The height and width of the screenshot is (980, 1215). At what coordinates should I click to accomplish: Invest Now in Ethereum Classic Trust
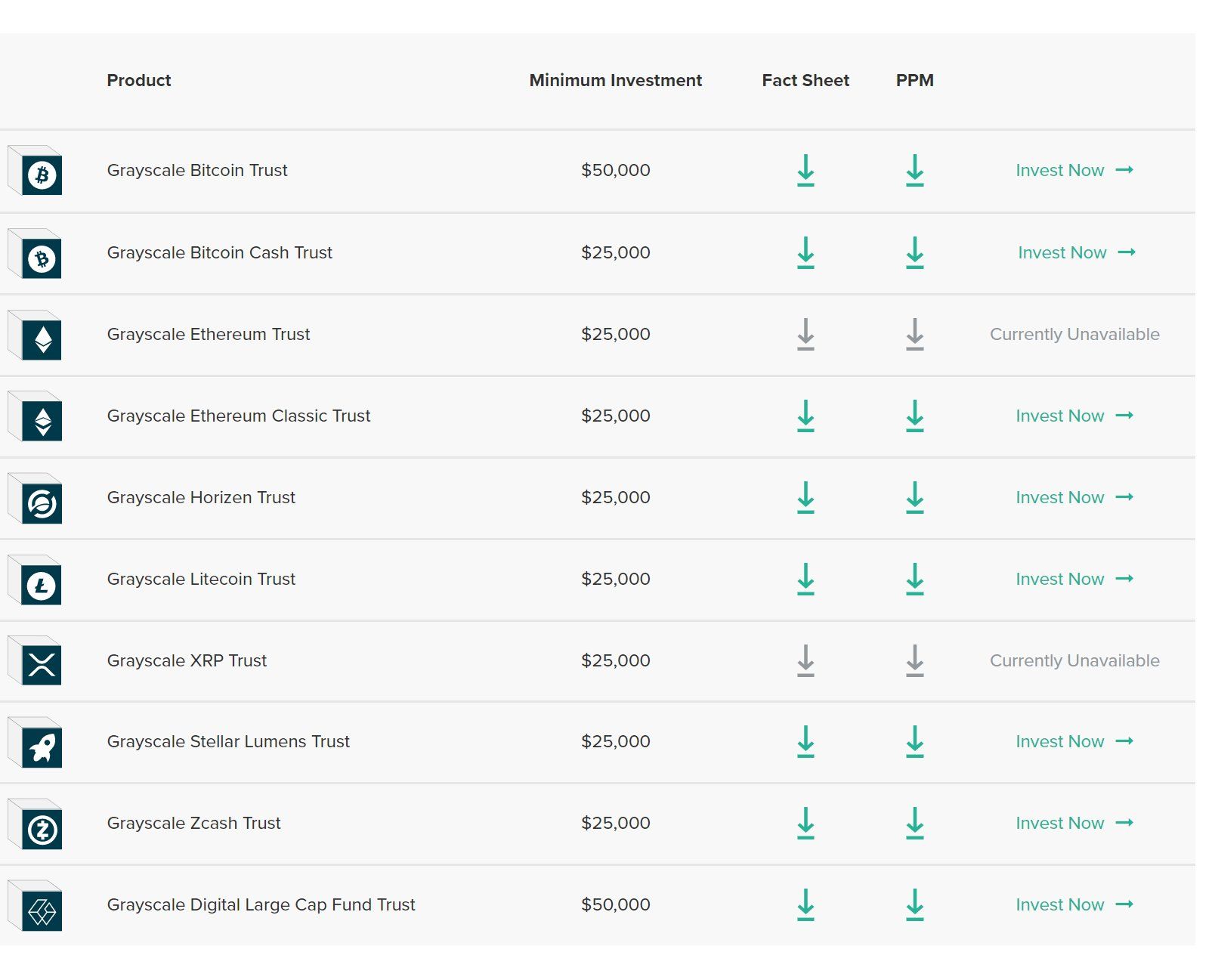click(x=1074, y=416)
